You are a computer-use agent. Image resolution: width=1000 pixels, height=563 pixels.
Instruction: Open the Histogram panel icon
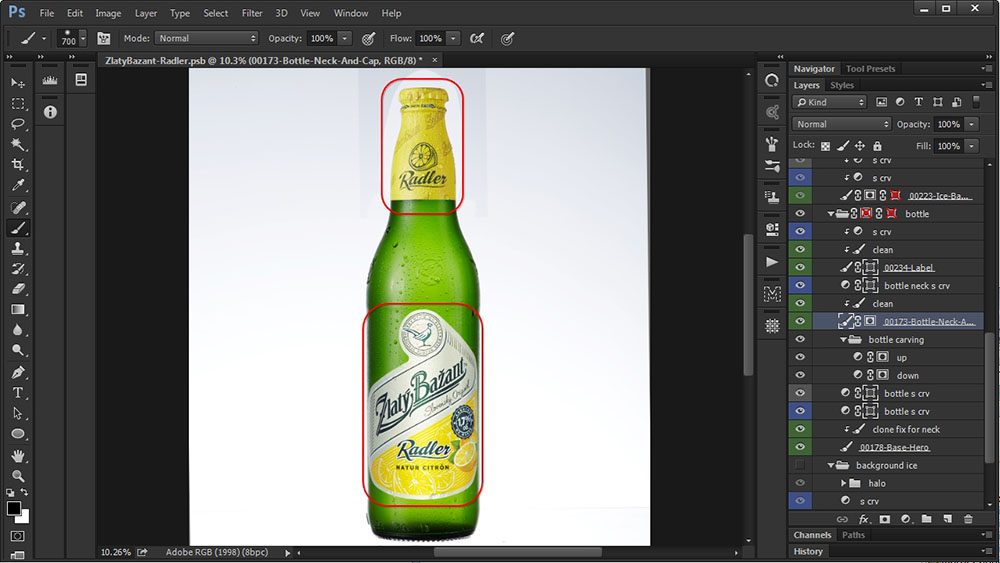click(x=50, y=80)
